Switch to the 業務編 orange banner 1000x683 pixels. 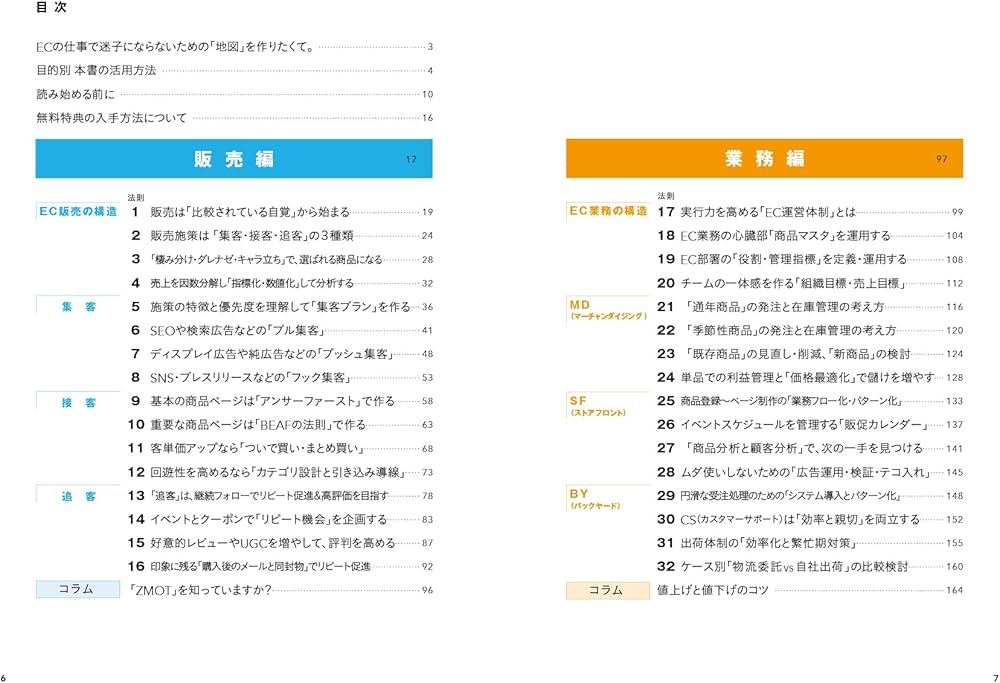(763, 159)
